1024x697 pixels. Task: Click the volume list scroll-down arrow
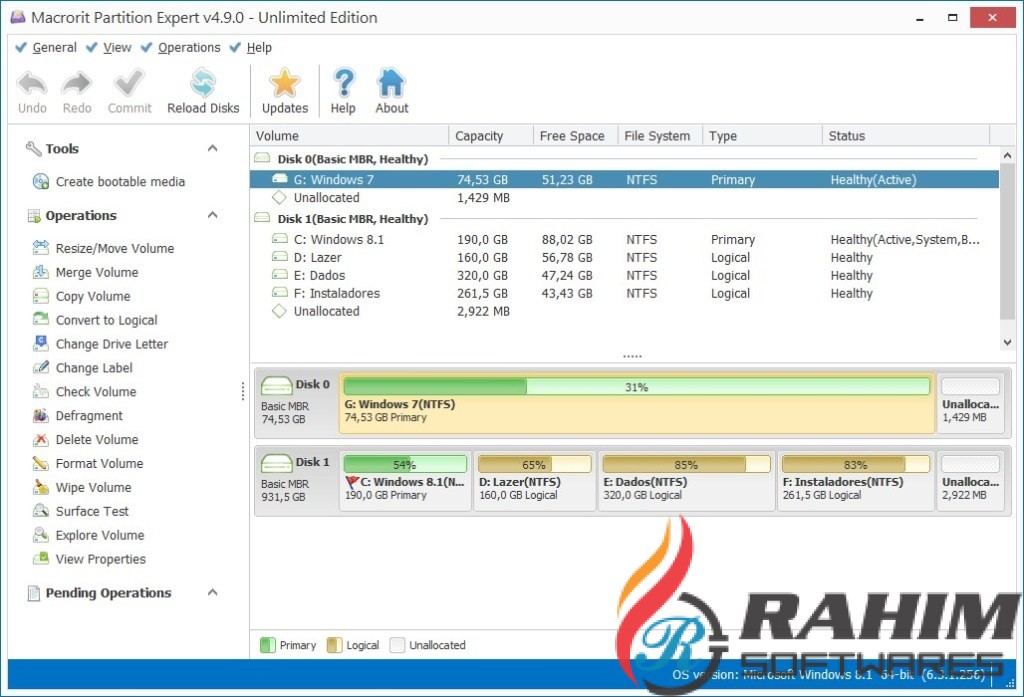pyautogui.click(x=1007, y=342)
